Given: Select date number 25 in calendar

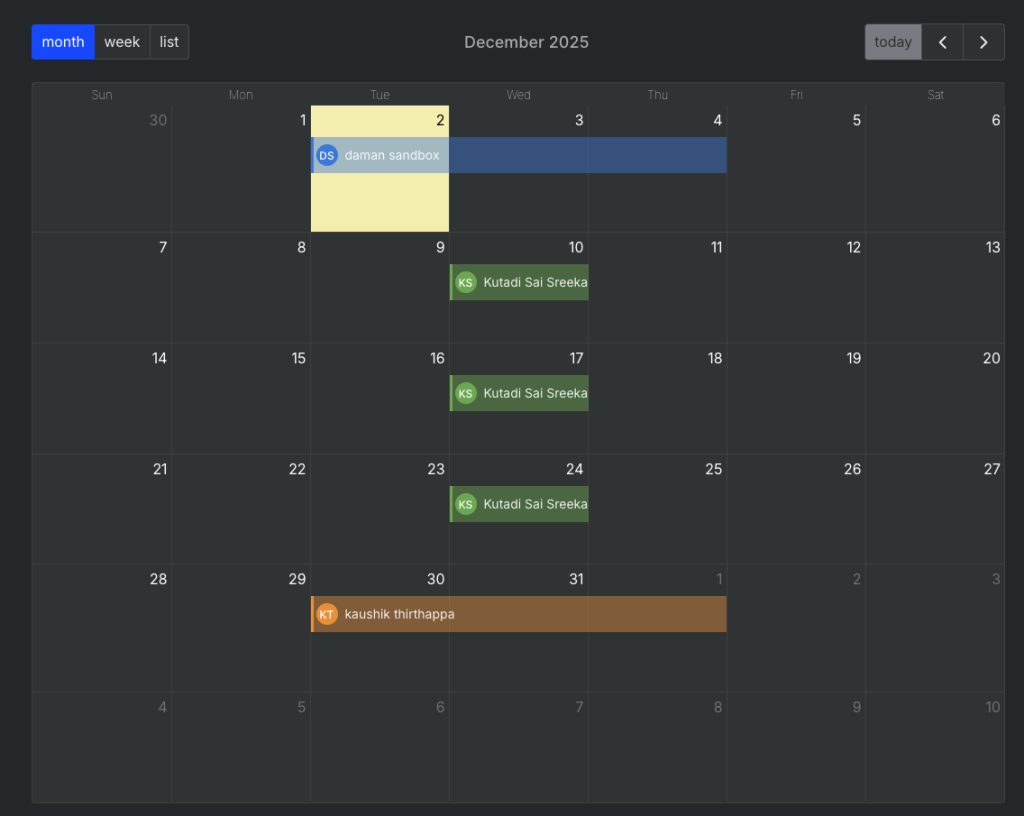Looking at the screenshot, I should click(713, 469).
